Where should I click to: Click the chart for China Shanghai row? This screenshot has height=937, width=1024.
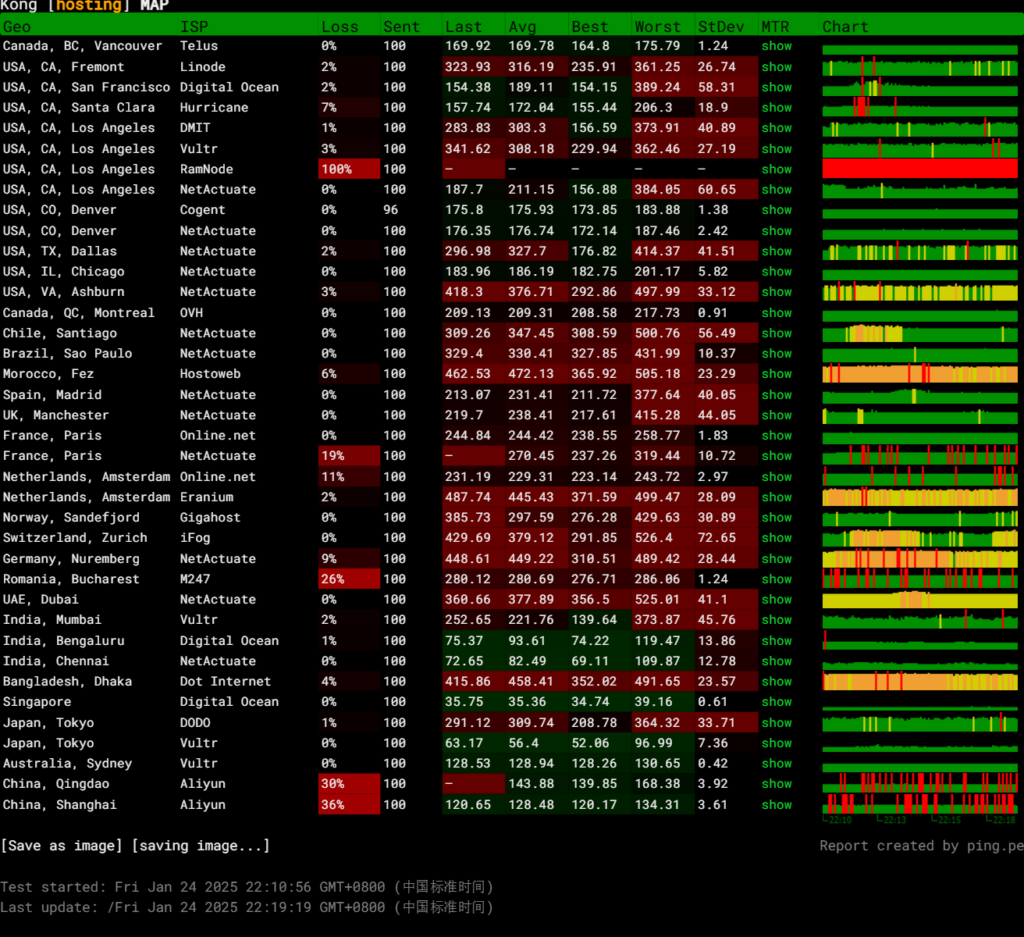[x=920, y=803]
